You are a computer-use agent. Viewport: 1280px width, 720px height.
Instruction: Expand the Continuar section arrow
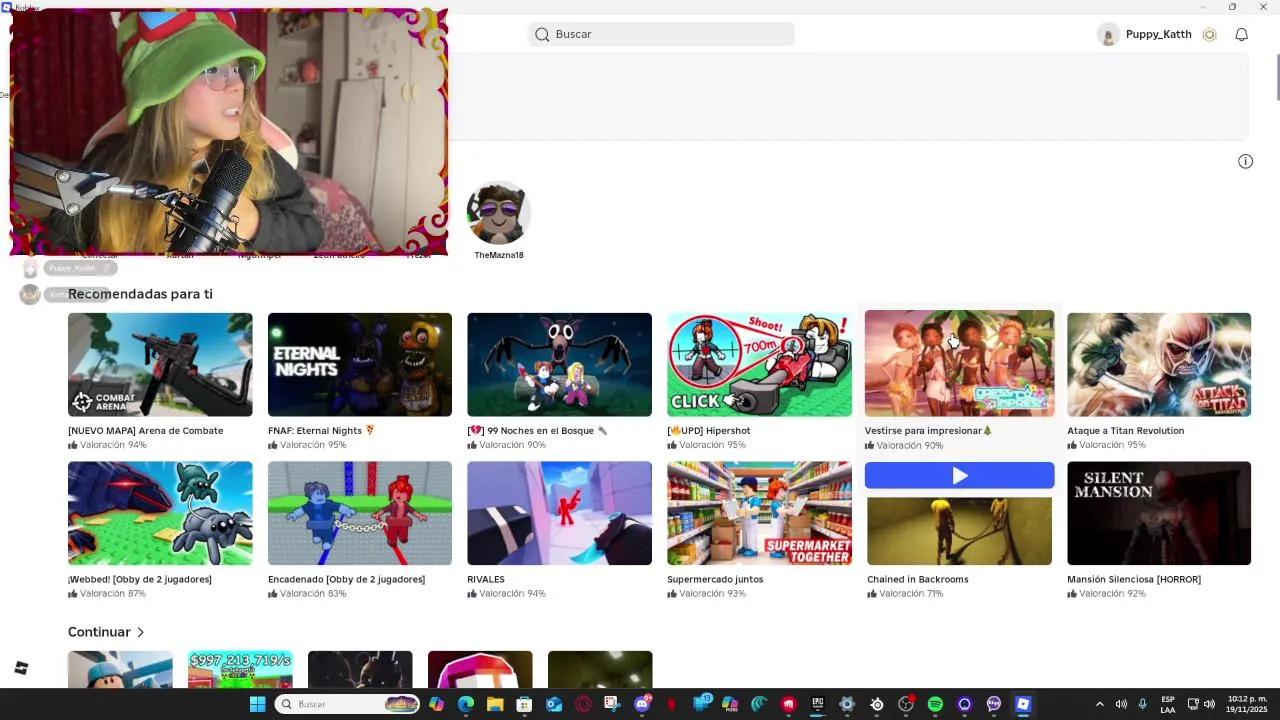pyautogui.click(x=140, y=632)
